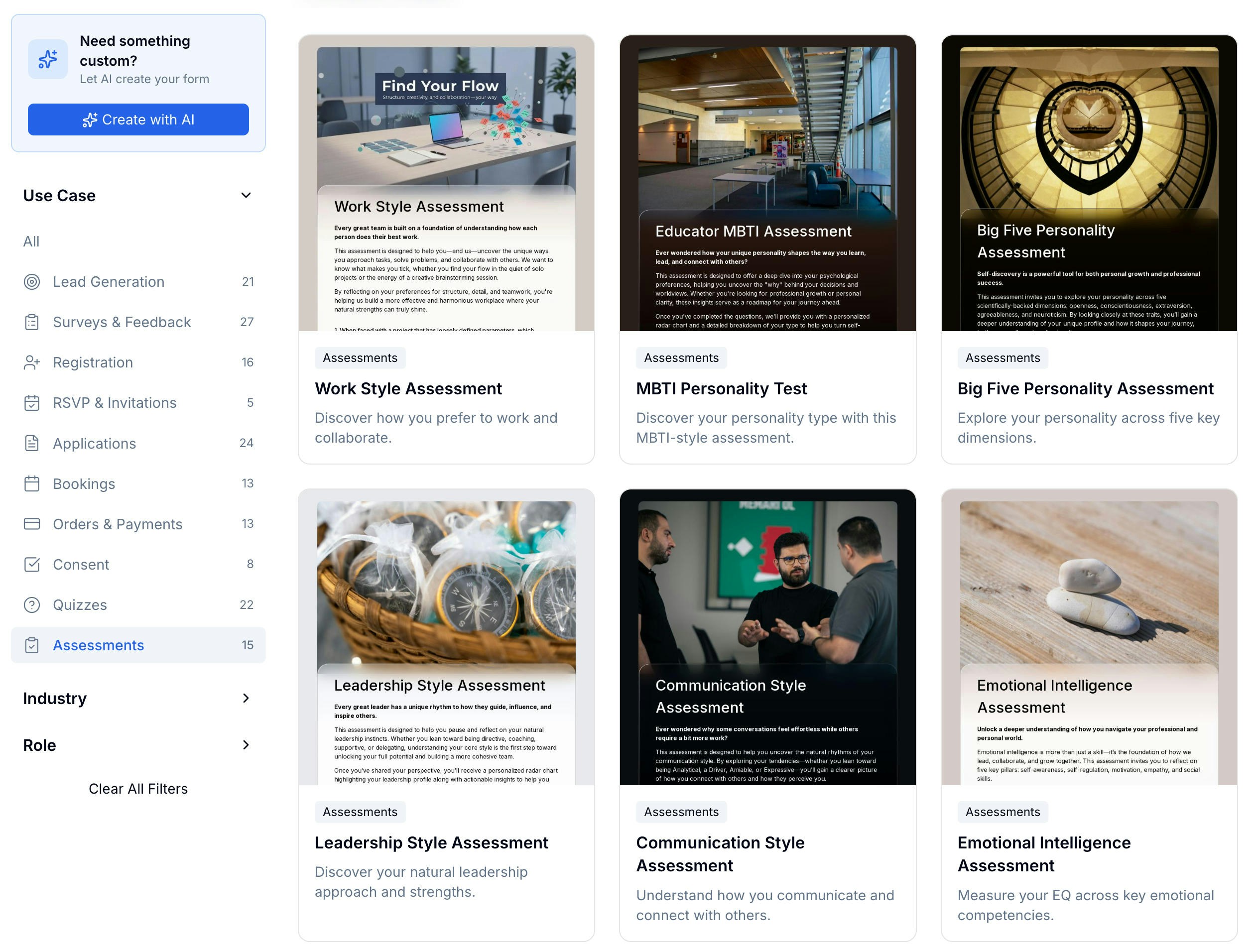This screenshot has height=952, width=1255.
Task: Click the Surveys & Feedback clipboard icon
Action: (x=32, y=322)
